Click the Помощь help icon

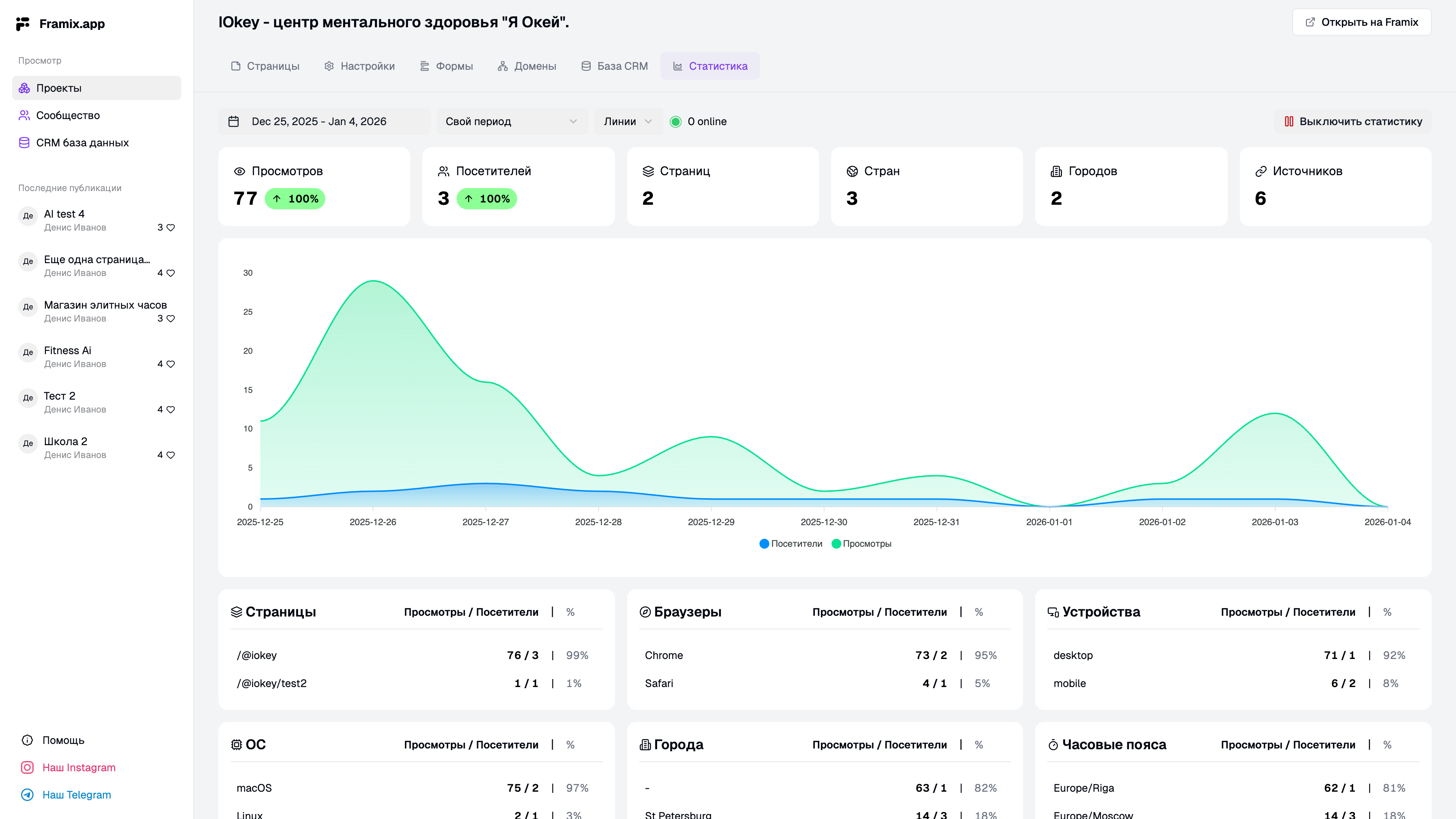(x=27, y=741)
